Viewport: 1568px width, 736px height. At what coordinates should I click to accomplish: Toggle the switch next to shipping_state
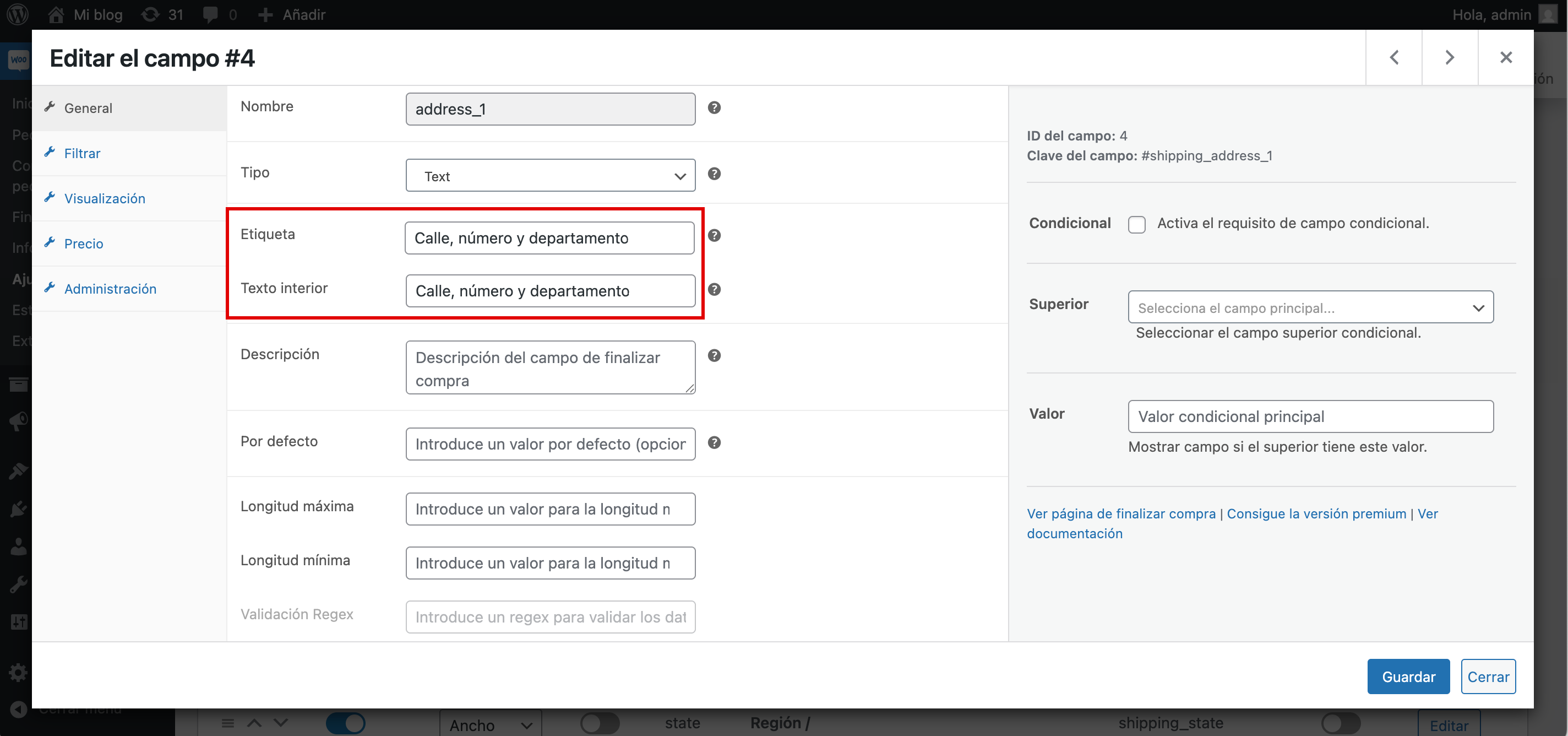(1341, 723)
